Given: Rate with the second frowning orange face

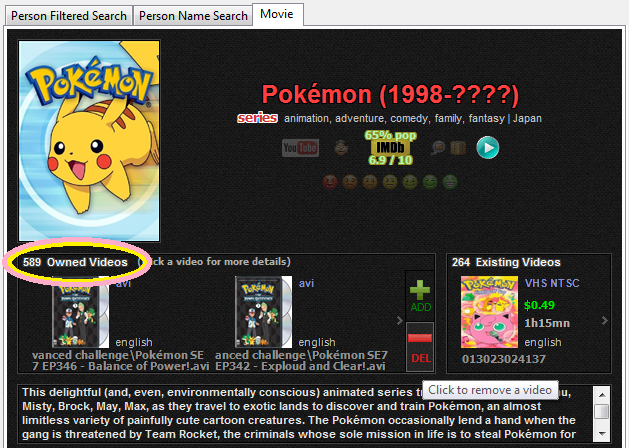Looking at the screenshot, I should 350,182.
